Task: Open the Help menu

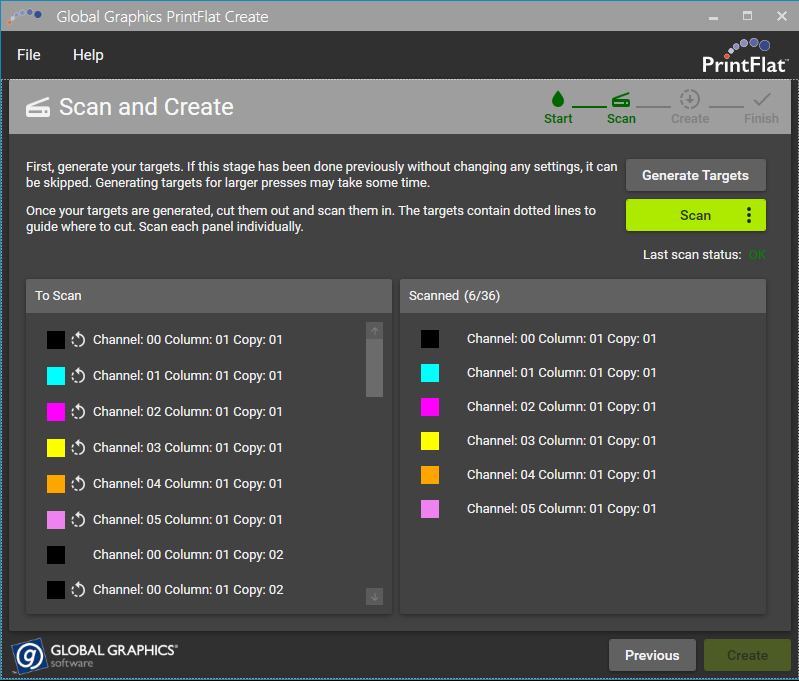Action: pyautogui.click(x=88, y=55)
